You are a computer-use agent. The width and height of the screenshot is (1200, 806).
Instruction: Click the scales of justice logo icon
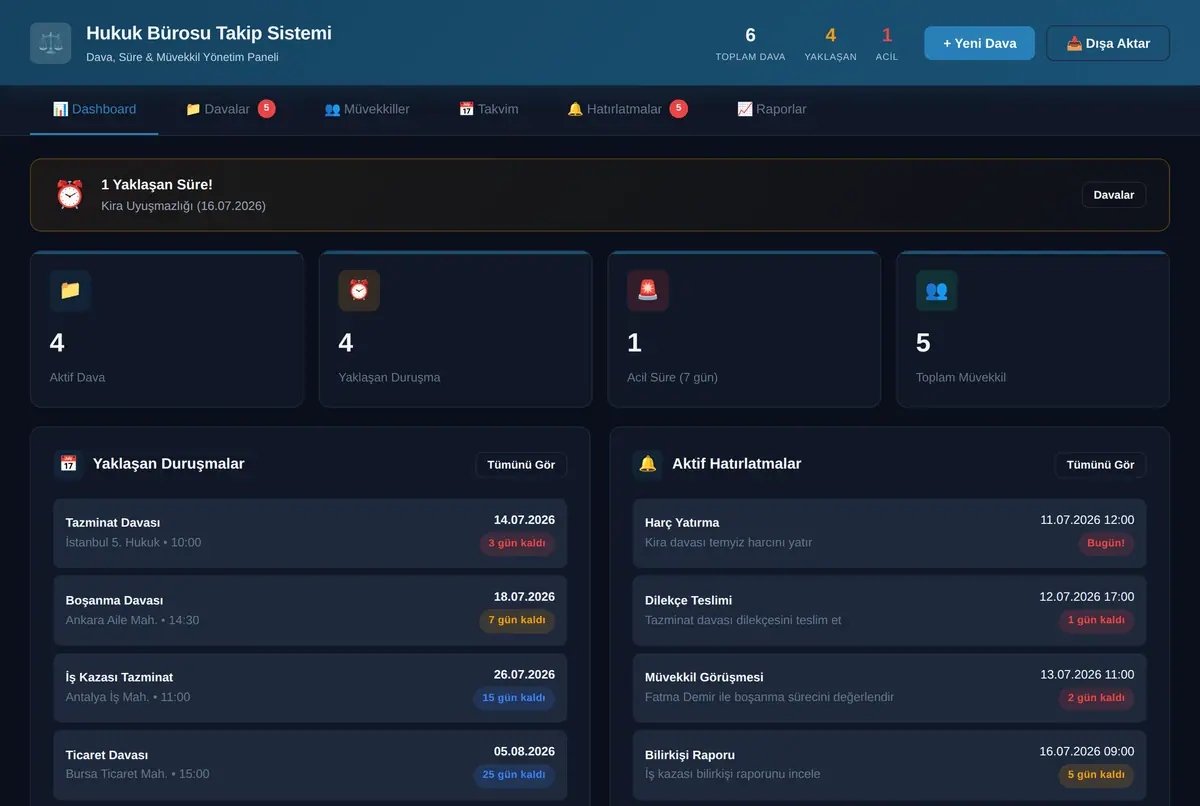(50, 43)
